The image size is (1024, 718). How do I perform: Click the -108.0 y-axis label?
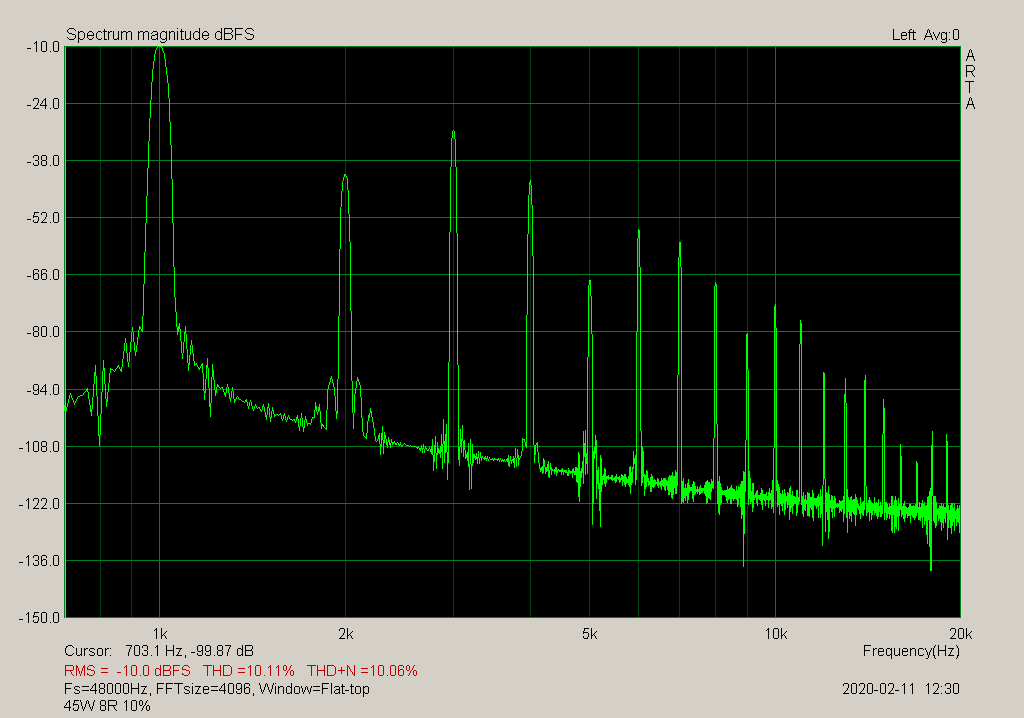(x=40, y=447)
